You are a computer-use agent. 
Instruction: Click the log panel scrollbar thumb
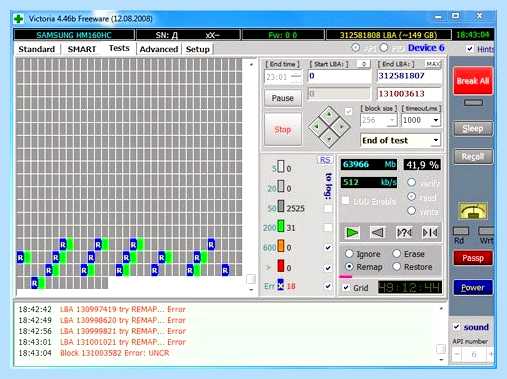[x=441, y=349]
